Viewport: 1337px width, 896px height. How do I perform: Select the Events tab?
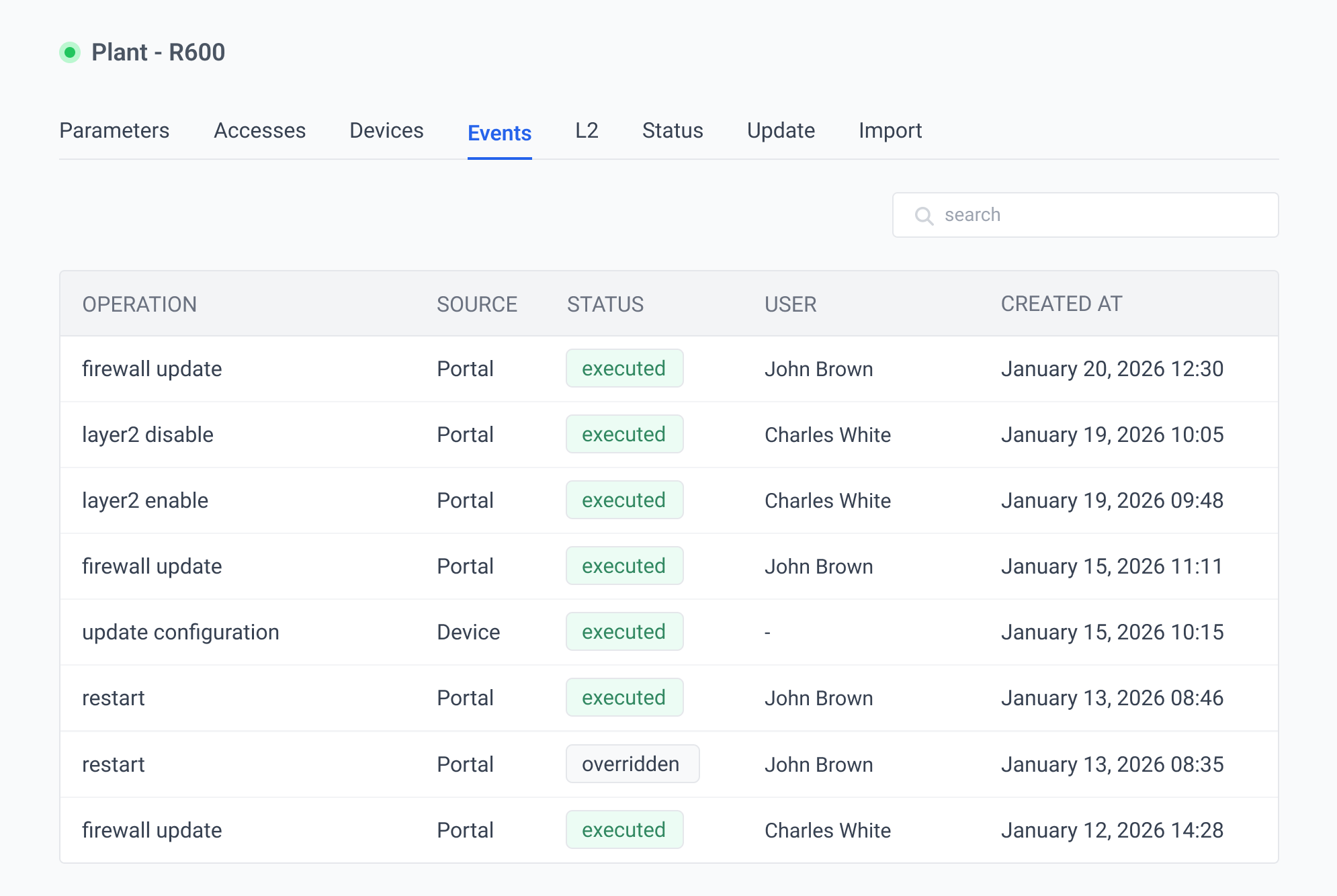click(x=499, y=133)
